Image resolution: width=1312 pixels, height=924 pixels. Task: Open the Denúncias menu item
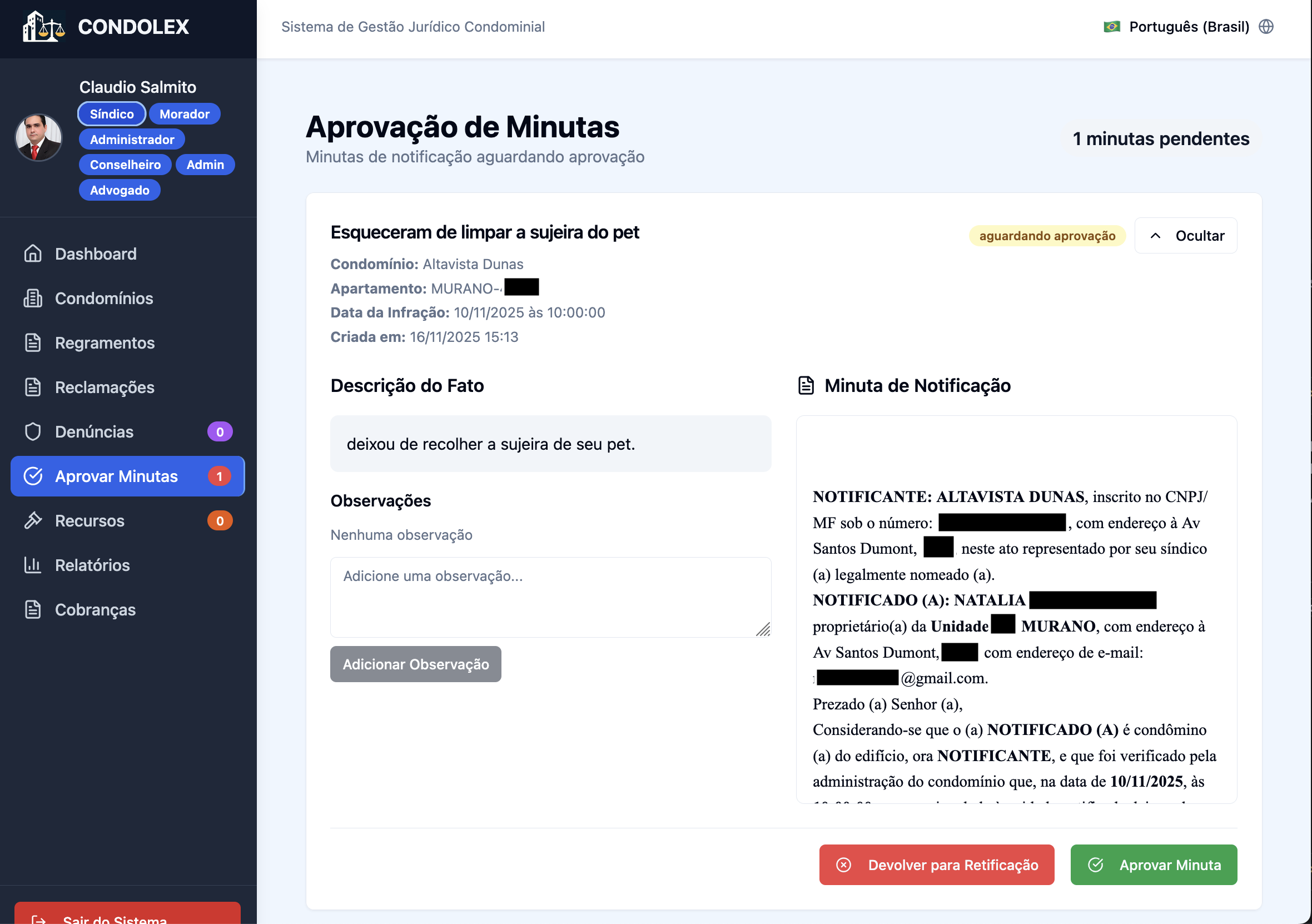[95, 431]
